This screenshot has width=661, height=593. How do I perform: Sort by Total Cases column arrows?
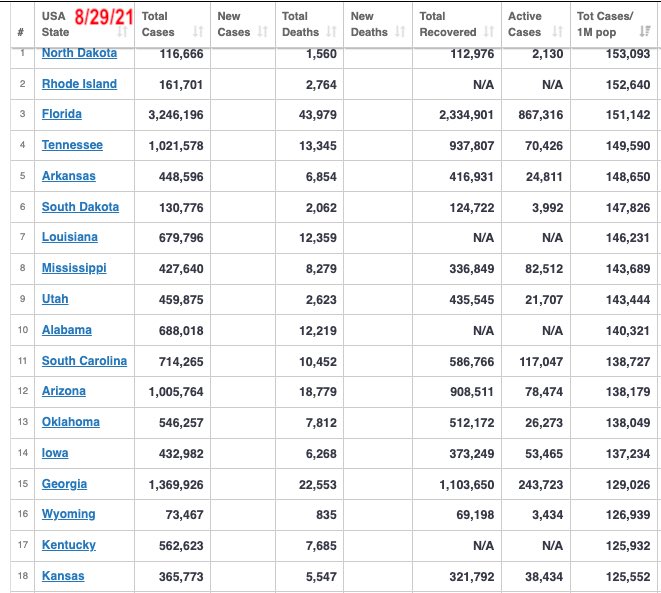coord(198,32)
